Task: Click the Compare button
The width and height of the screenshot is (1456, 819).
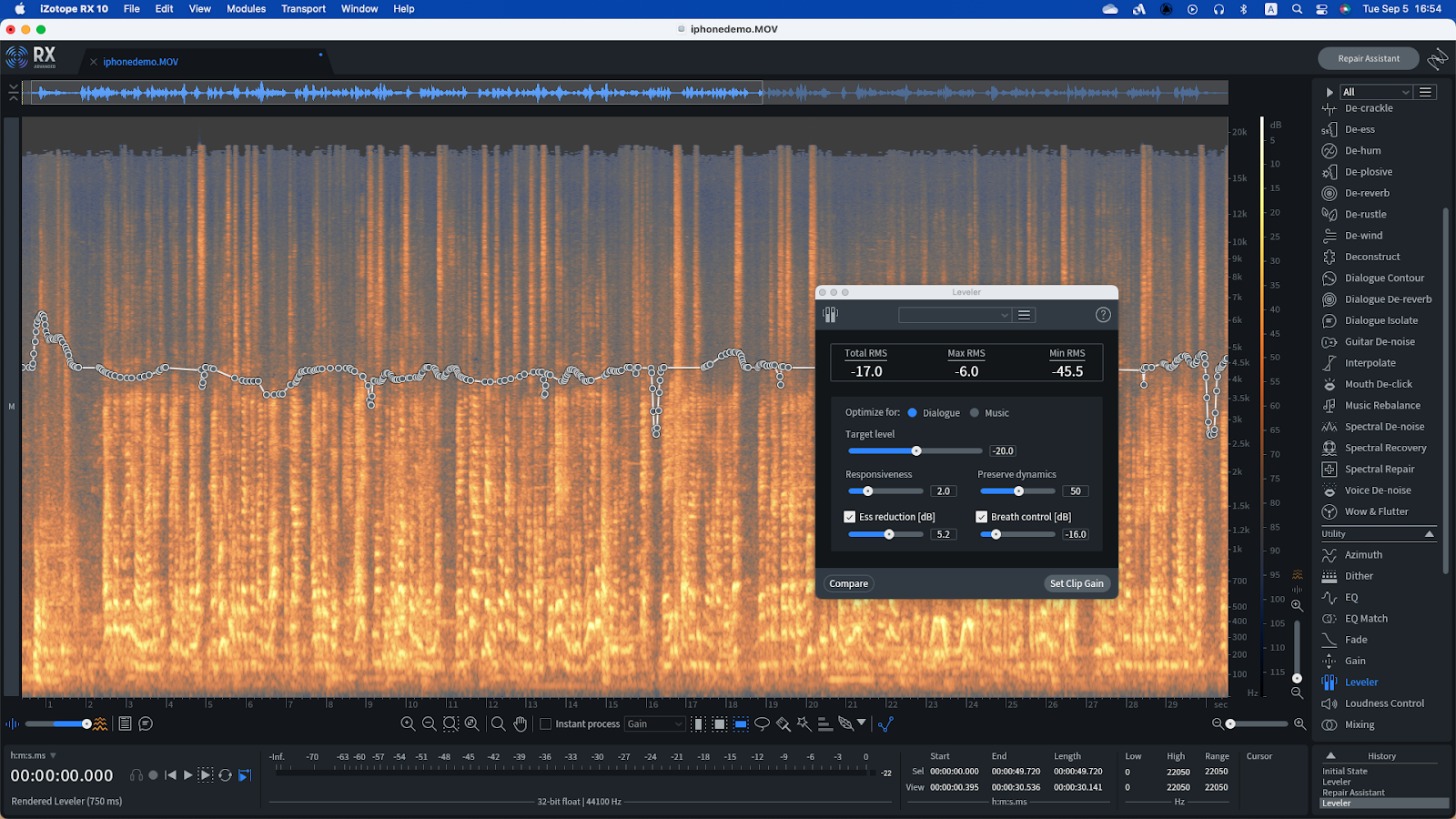Action: 849,584
